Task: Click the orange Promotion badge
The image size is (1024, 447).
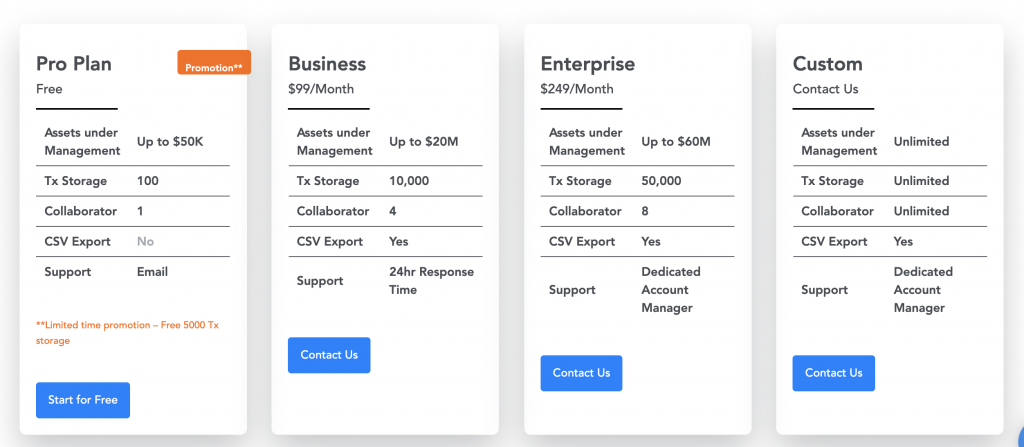Action: pyautogui.click(x=214, y=63)
